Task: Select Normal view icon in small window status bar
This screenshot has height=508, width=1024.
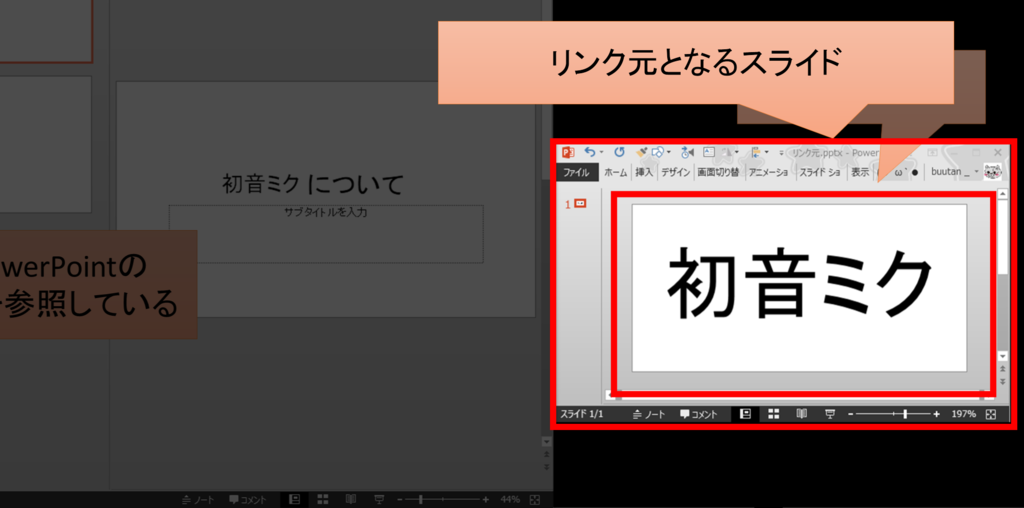Action: (x=745, y=413)
